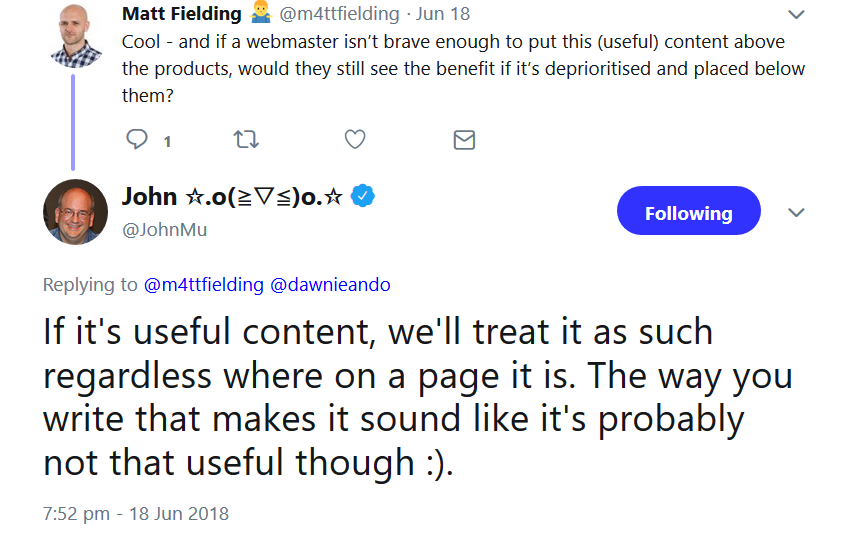This screenshot has height=535, width=851.
Task: Click the Matt Fielding display name
Action: [x=181, y=15]
